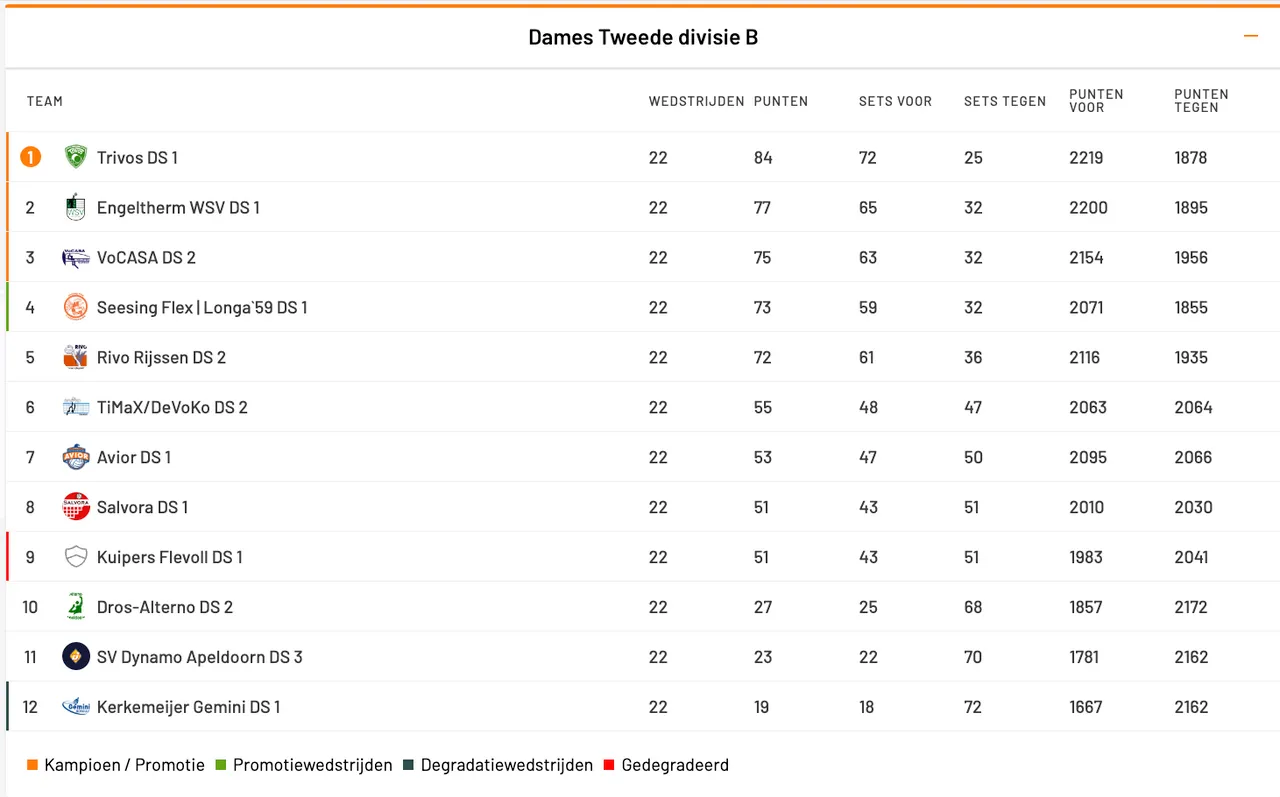Click the Wedstrijden column header

pos(696,101)
